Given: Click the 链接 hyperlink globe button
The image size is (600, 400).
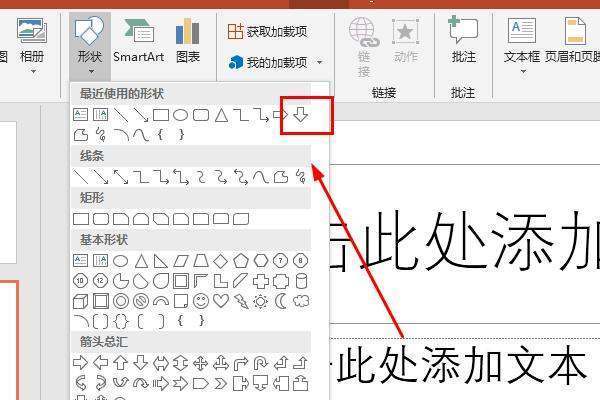Looking at the screenshot, I should pyautogui.click(x=364, y=47).
